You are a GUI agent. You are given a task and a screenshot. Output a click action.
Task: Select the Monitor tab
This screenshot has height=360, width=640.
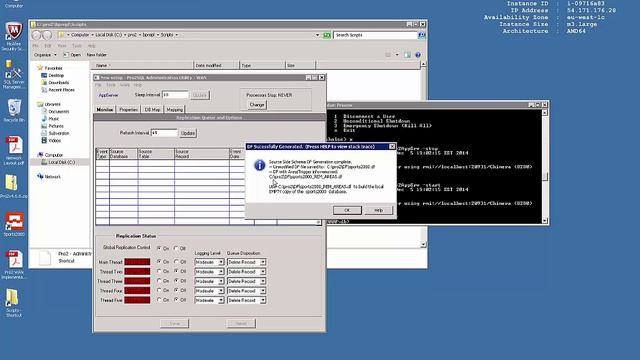105,109
